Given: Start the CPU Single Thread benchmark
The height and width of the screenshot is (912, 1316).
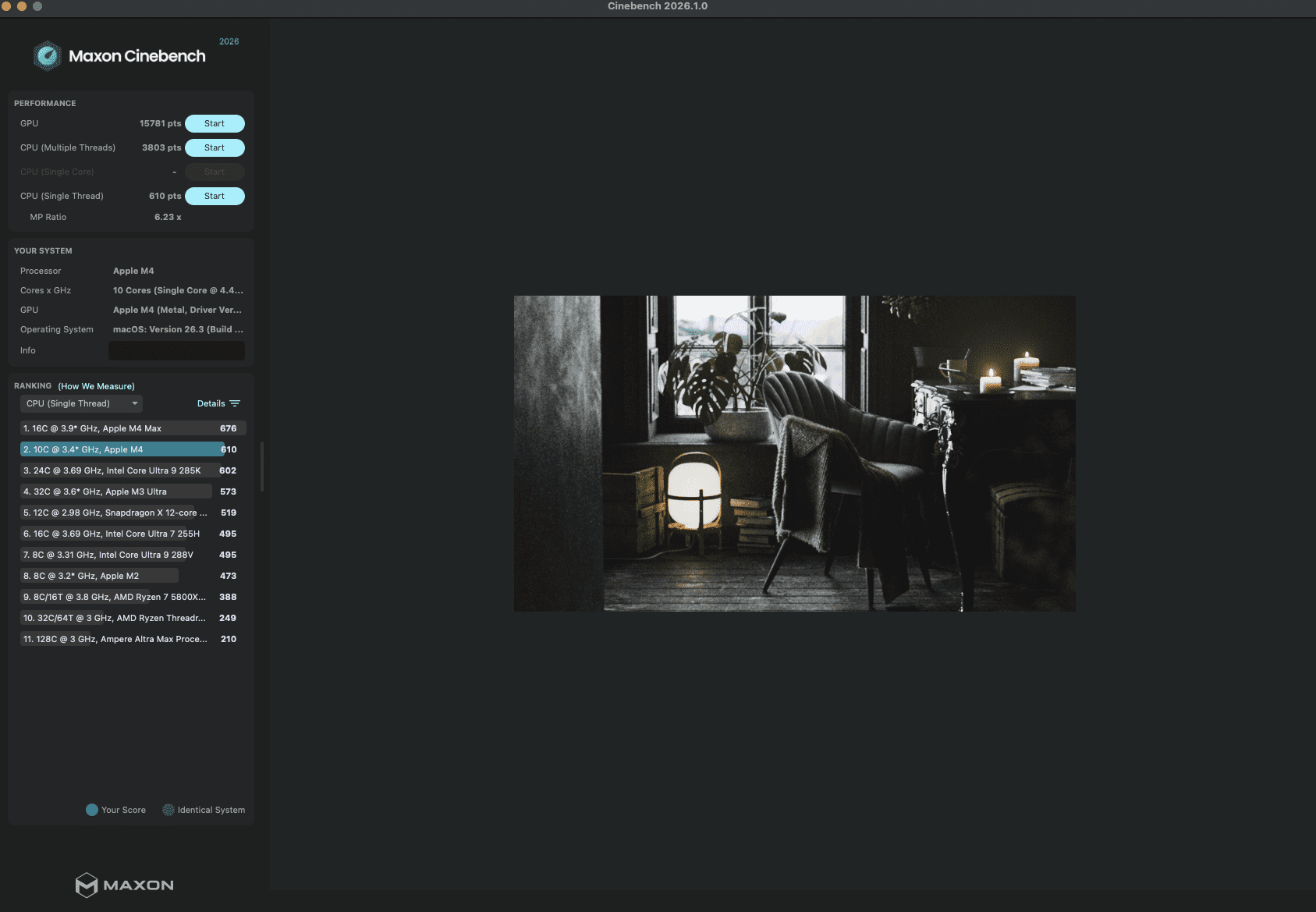Looking at the screenshot, I should click(215, 196).
